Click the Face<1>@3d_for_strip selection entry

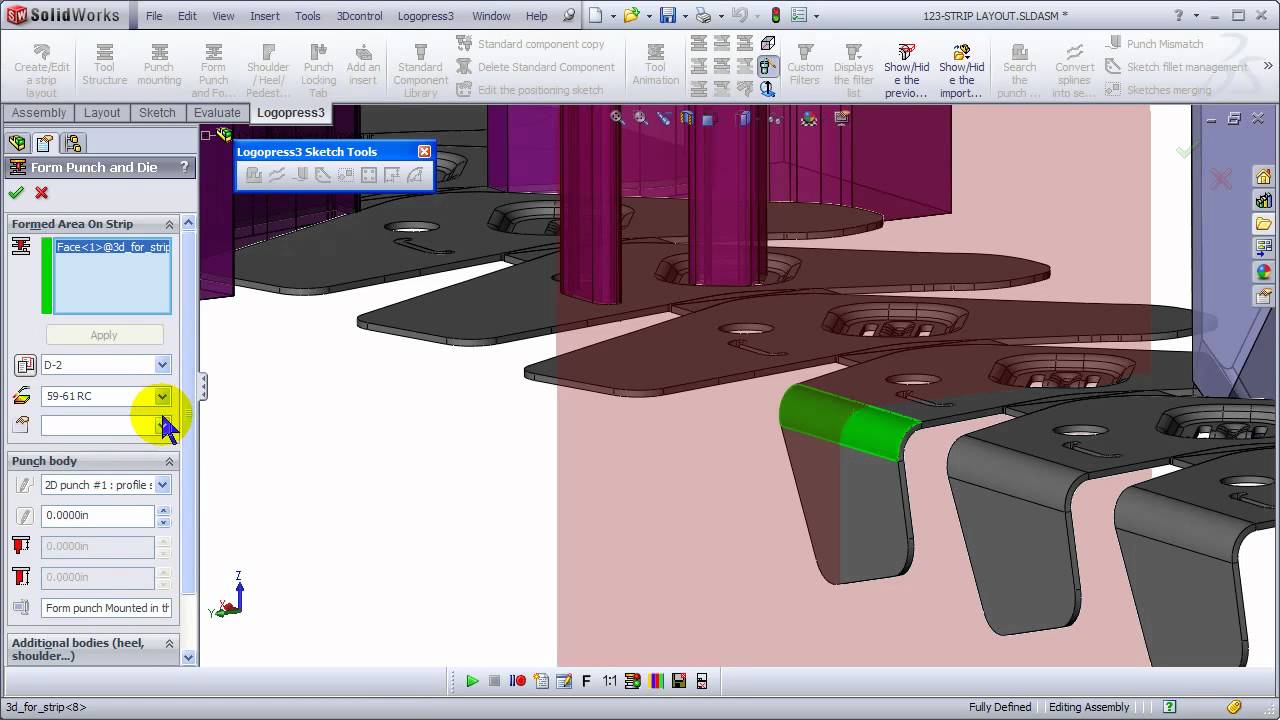pos(113,247)
